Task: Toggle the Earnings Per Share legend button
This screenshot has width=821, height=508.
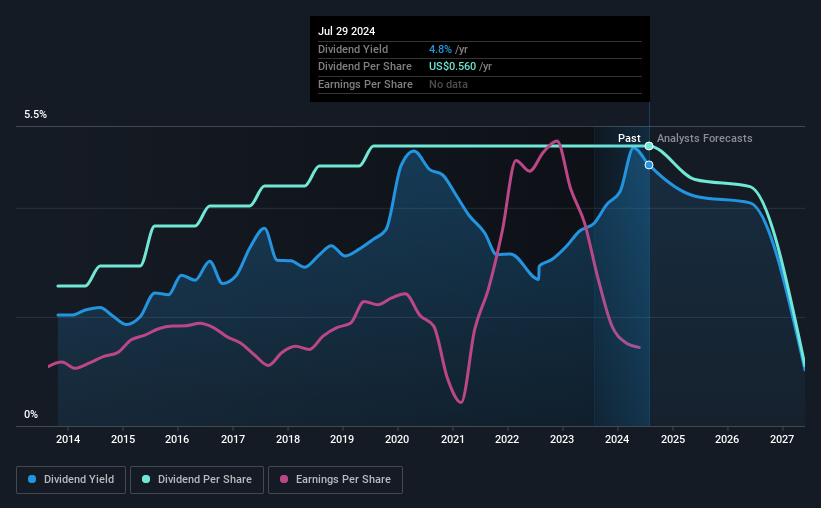Action: coord(336,480)
